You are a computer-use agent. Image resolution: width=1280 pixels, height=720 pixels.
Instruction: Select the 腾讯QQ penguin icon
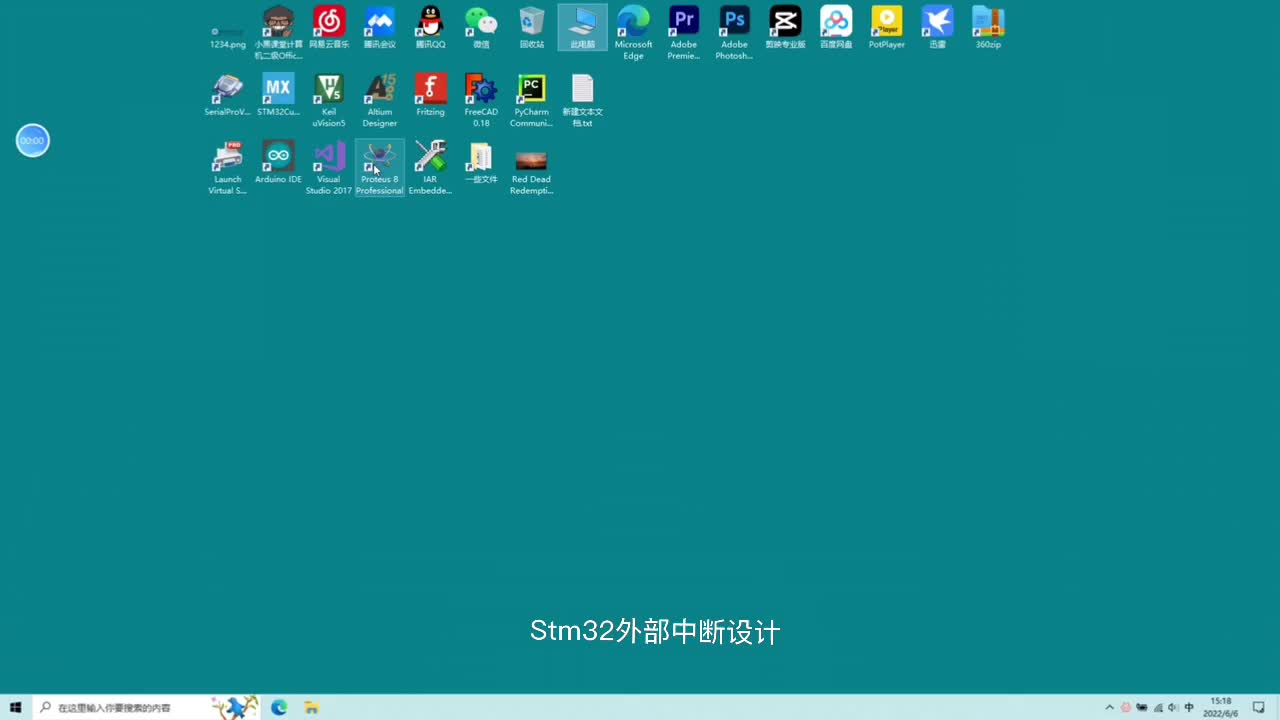(430, 28)
